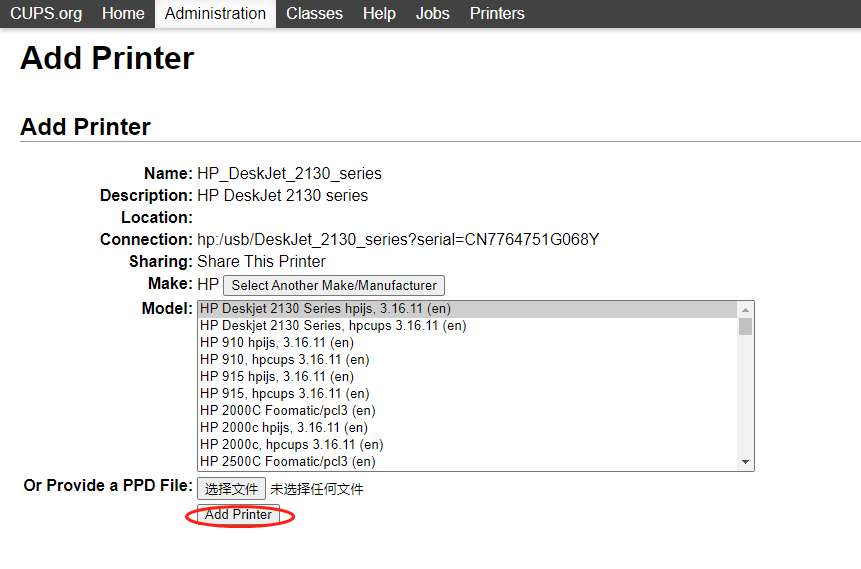
Task: Click model list scroll down arrow
Action: tap(745, 462)
